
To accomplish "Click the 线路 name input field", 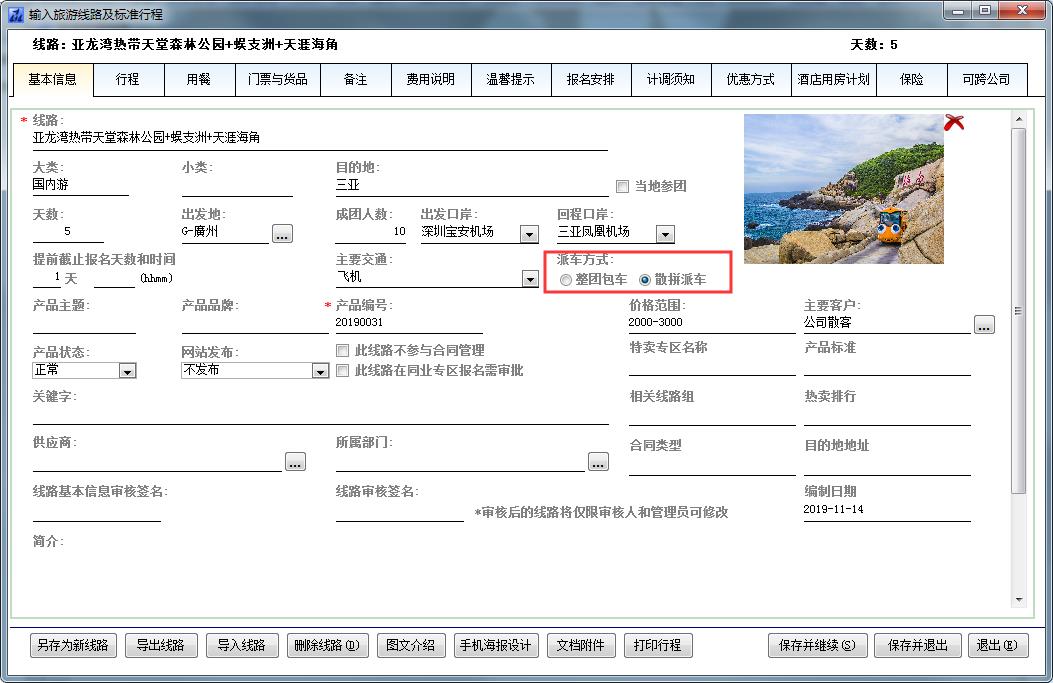I will 320,138.
